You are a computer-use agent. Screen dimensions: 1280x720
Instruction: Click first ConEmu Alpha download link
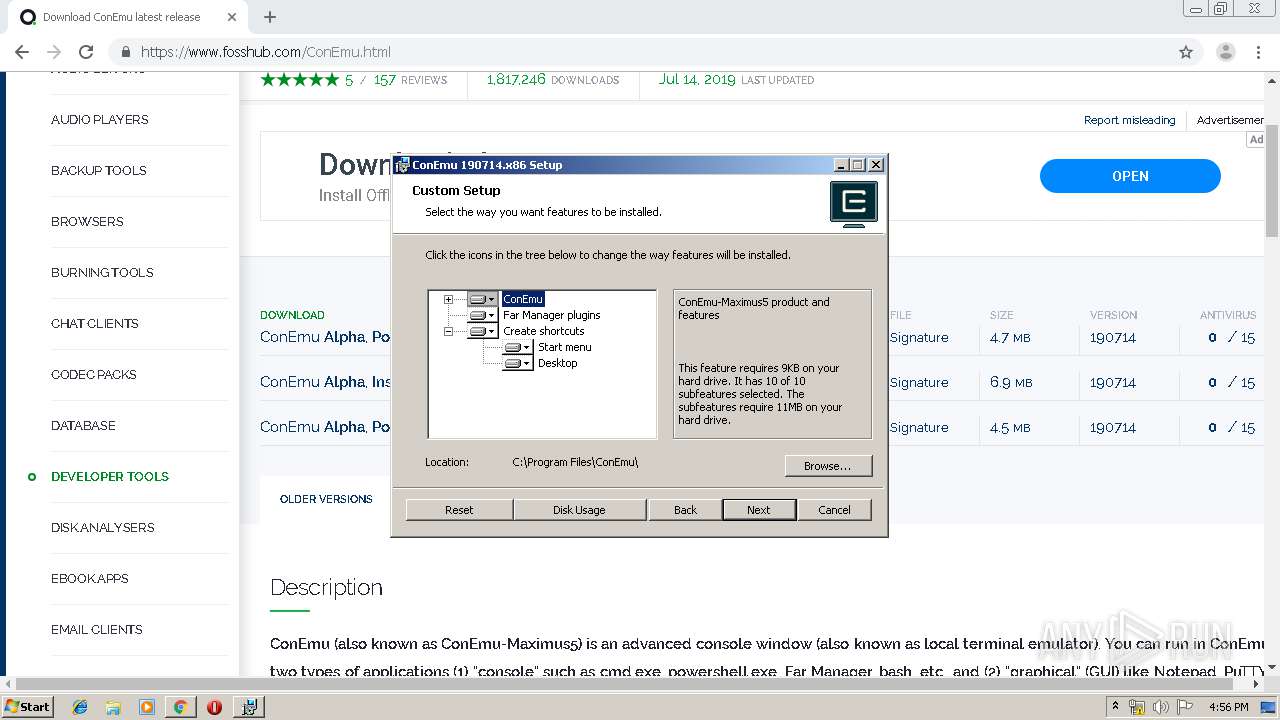[325, 337]
